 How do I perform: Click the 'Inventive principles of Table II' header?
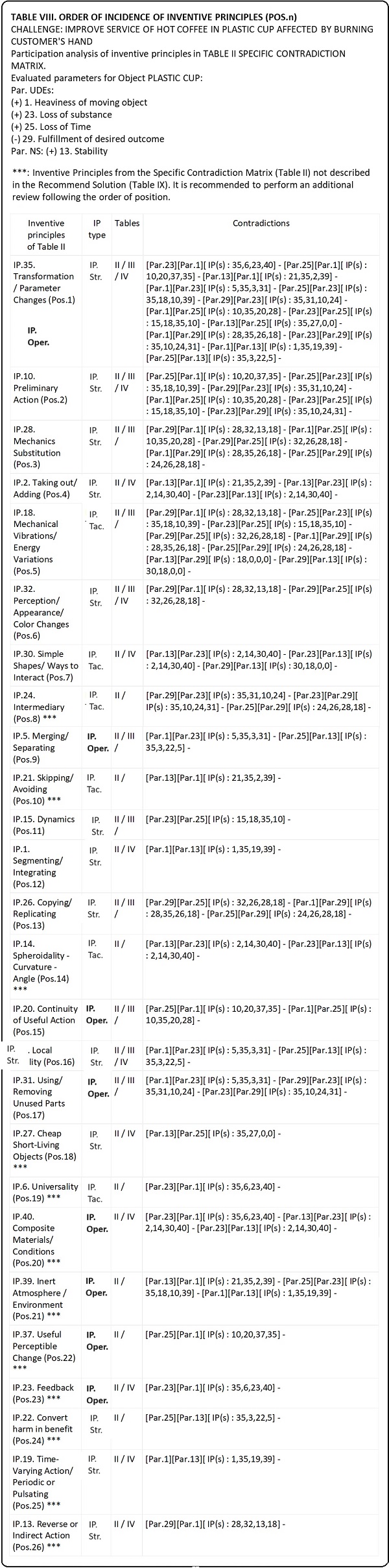46,235
